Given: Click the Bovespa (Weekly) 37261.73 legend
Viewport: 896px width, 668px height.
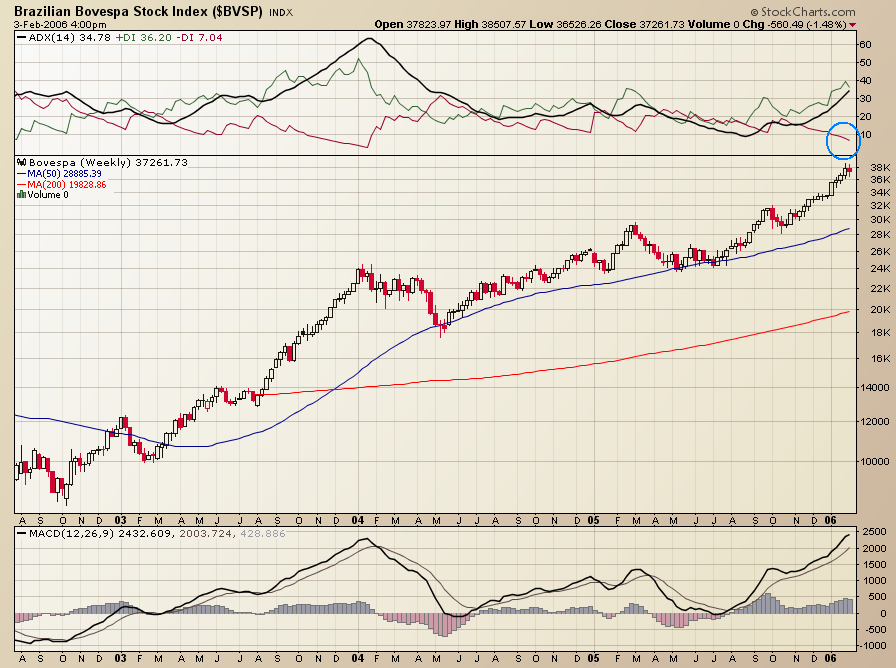Looking at the screenshot, I should (x=108, y=163).
